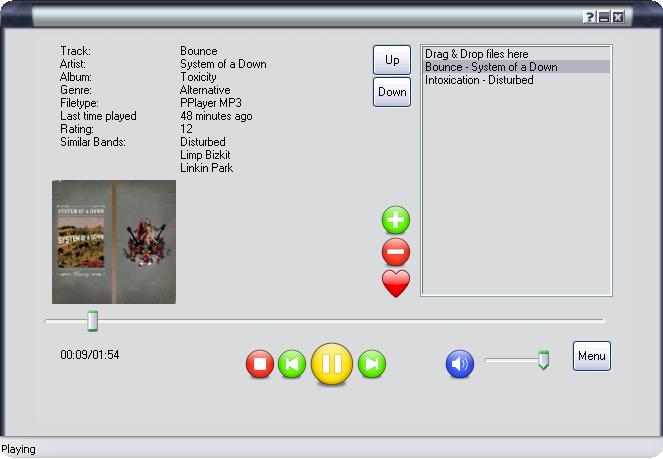
Task: Open the help question mark icon
Action: click(589, 17)
